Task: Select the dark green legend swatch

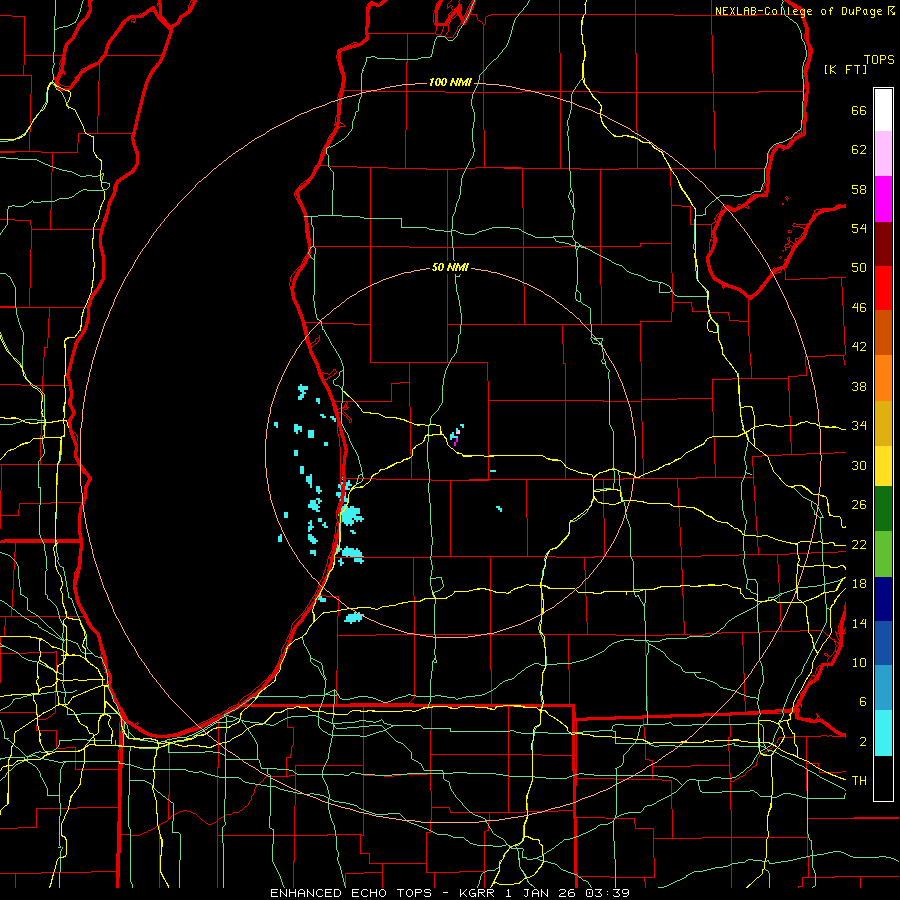Action: tap(883, 508)
